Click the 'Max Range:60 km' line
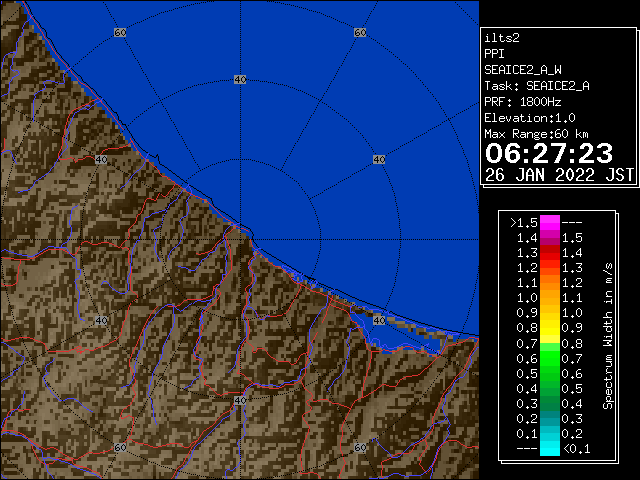This screenshot has height=480, width=640. 536,134
